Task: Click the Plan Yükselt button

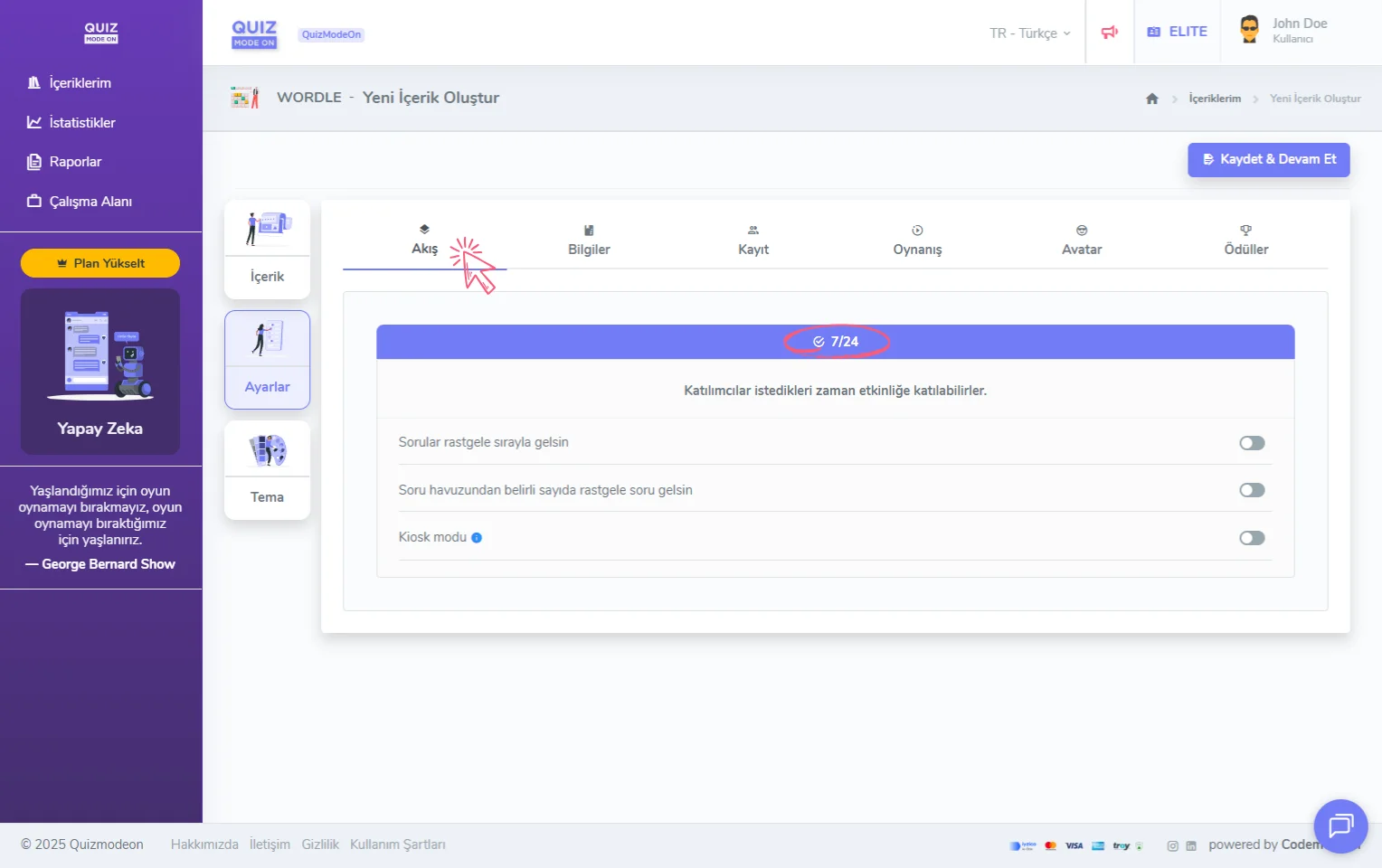Action: pyautogui.click(x=100, y=263)
